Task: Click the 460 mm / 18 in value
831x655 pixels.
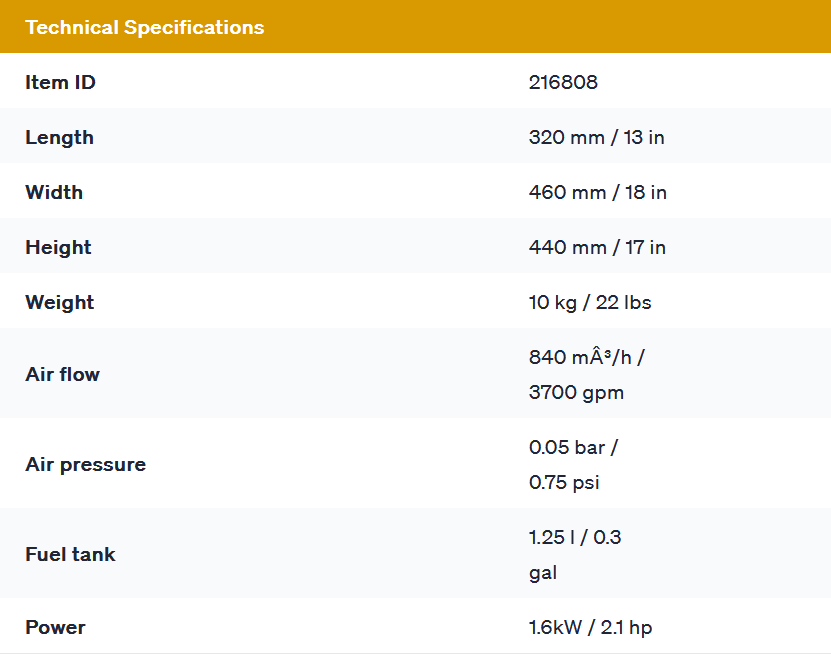Action: [x=597, y=192]
